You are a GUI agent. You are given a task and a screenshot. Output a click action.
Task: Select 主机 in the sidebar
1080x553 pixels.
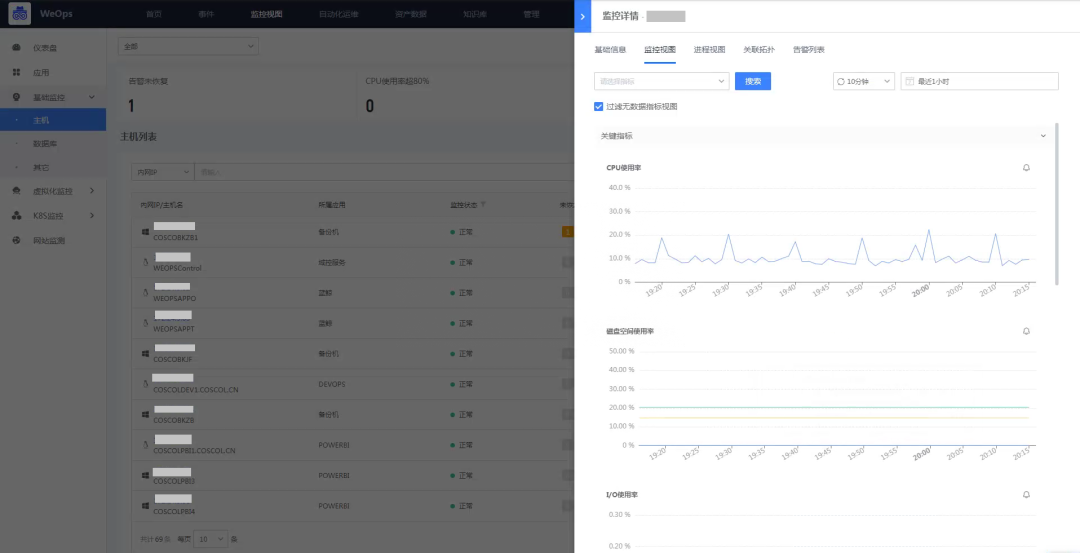[53, 120]
